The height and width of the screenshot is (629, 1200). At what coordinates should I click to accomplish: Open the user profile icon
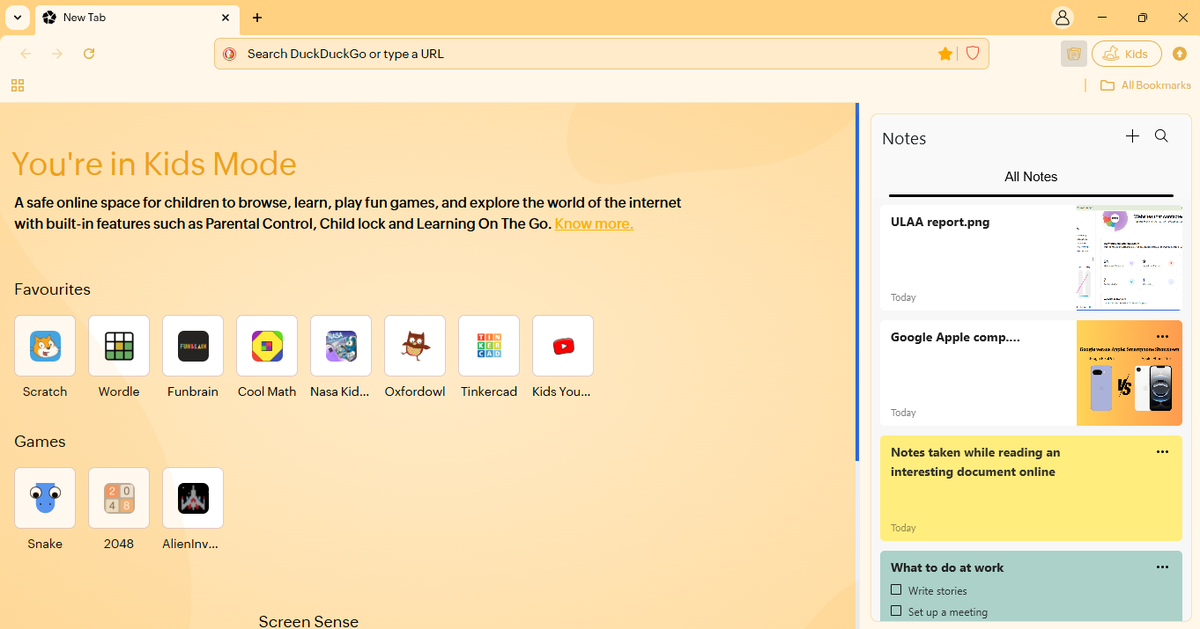click(x=1062, y=18)
